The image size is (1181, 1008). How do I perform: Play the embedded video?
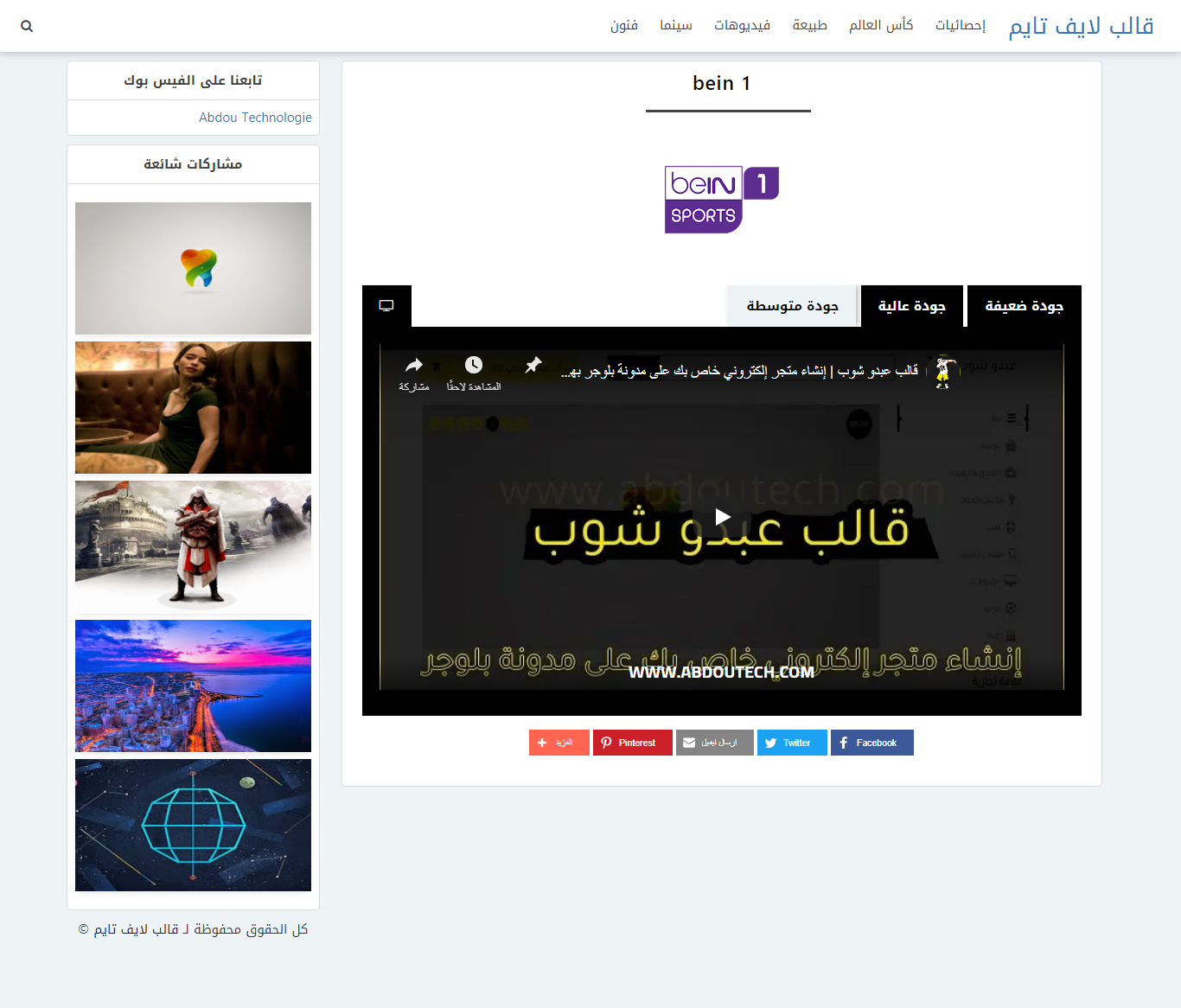point(722,517)
